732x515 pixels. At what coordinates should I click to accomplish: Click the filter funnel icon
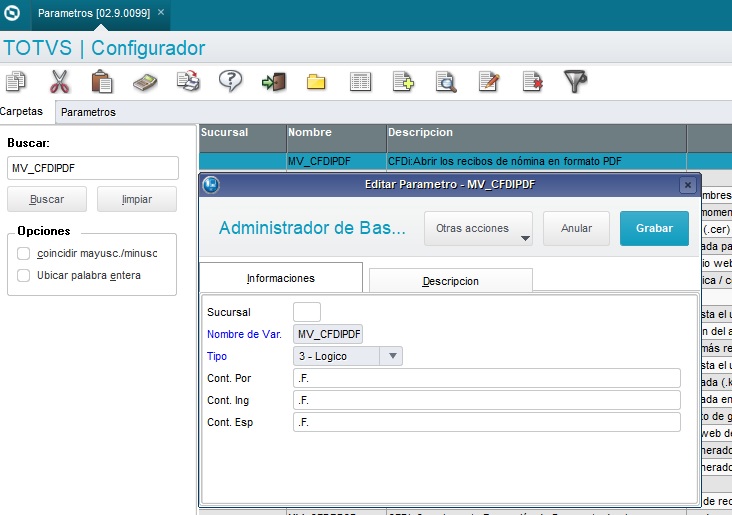pyautogui.click(x=576, y=82)
